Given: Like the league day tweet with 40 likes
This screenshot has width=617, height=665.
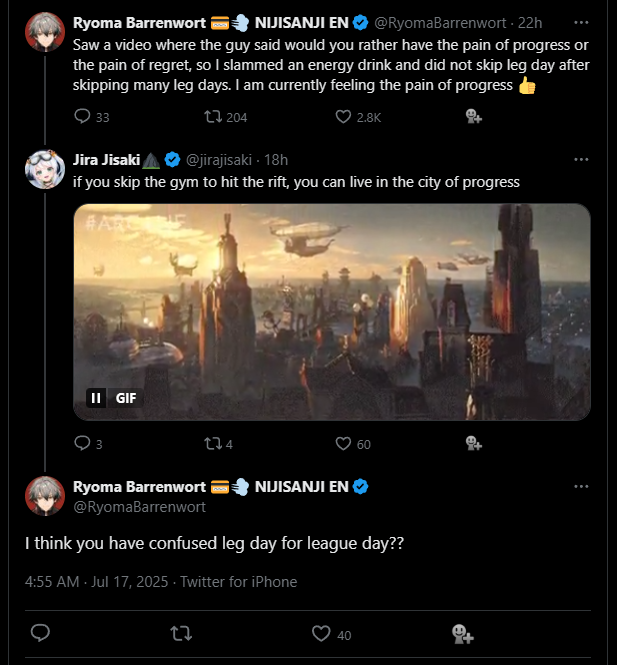Looking at the screenshot, I should coord(321,633).
